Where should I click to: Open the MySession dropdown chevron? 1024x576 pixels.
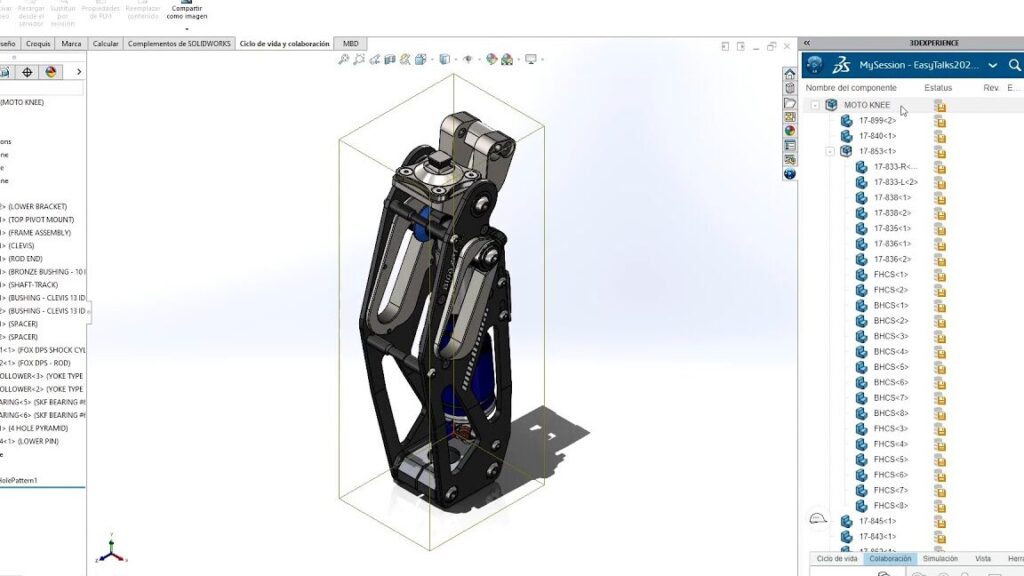(993, 65)
